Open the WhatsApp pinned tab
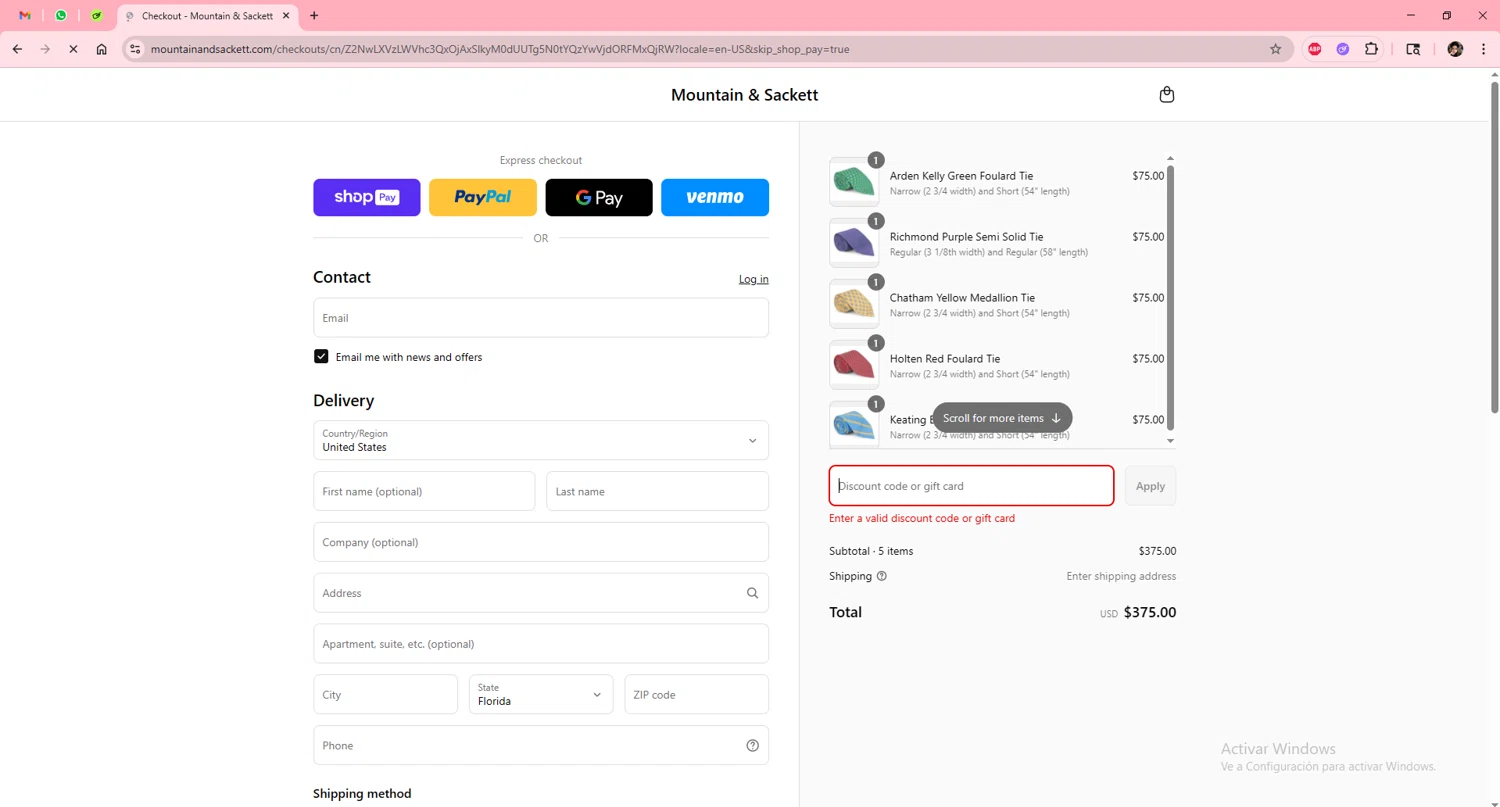1500x807 pixels. [x=61, y=16]
